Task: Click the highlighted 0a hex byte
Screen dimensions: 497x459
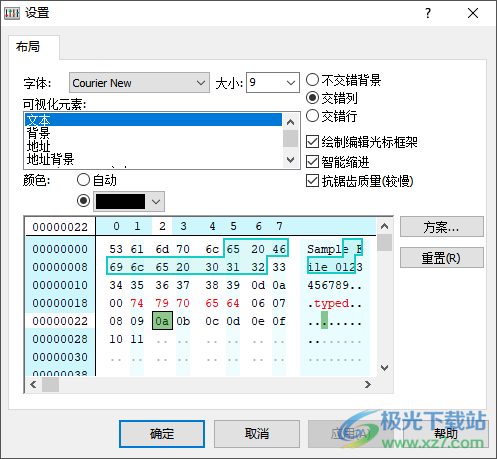Action: [x=162, y=321]
